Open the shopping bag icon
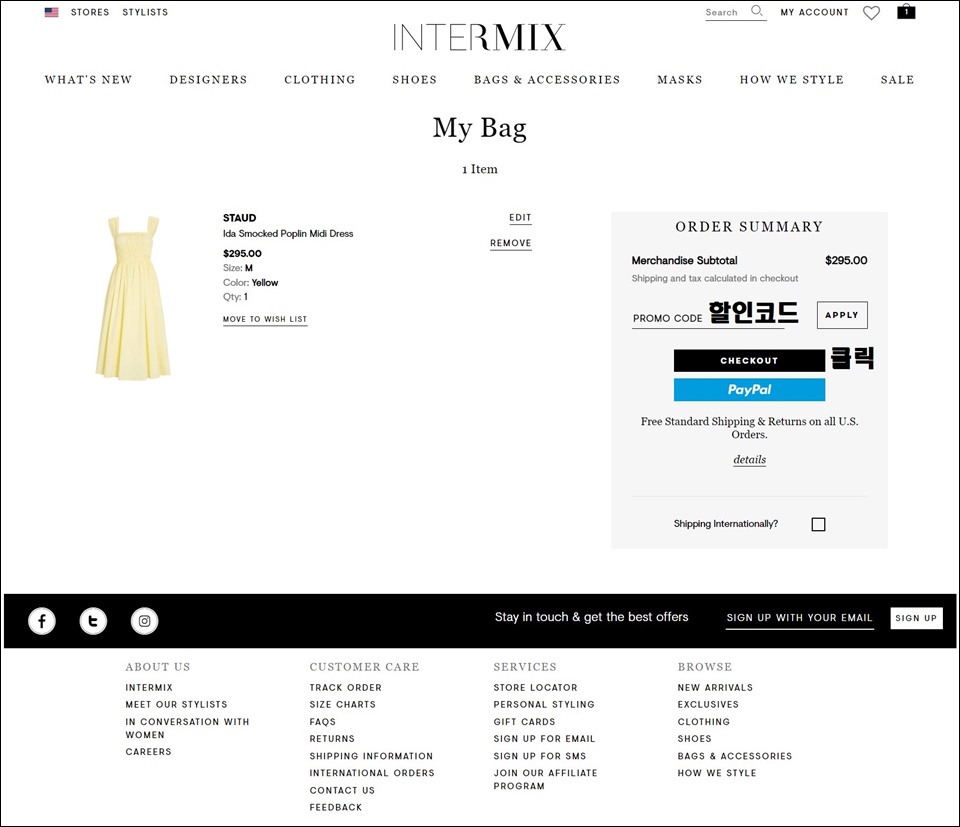 (906, 12)
